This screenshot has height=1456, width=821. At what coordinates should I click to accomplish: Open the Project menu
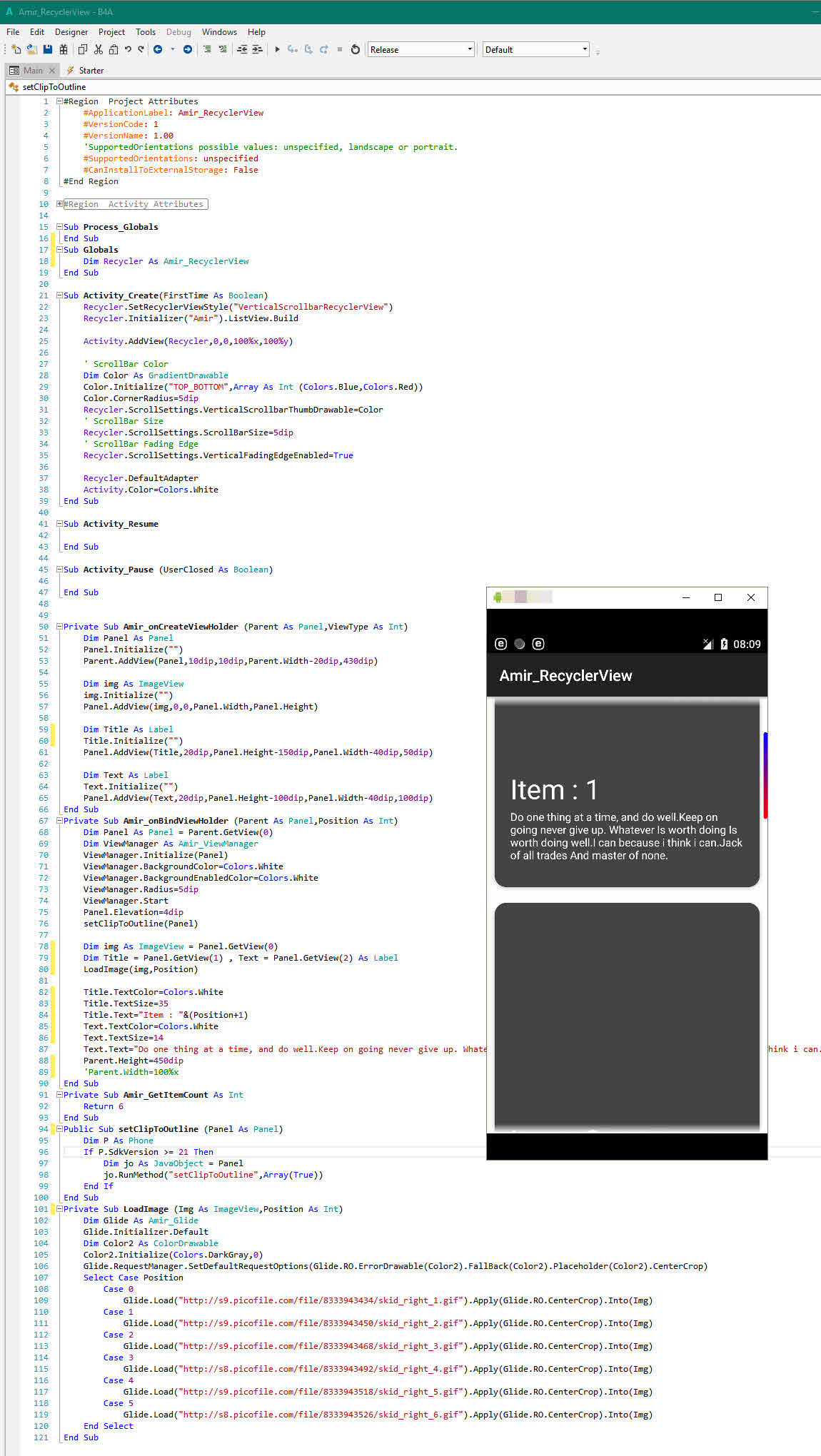click(111, 32)
